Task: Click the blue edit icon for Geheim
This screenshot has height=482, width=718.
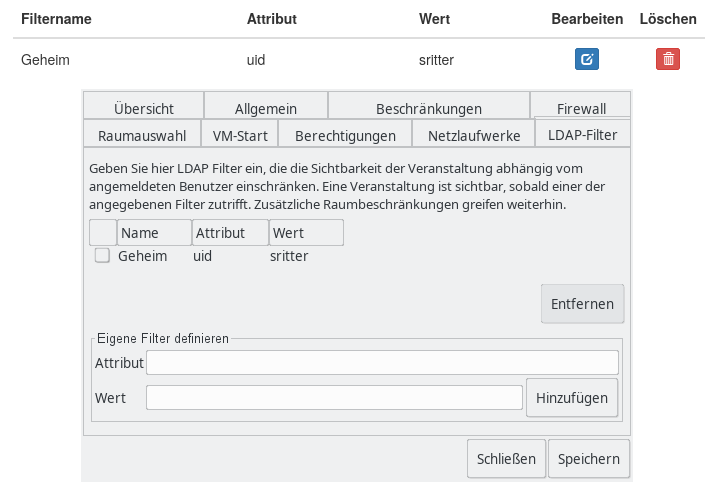Action: tap(587, 59)
